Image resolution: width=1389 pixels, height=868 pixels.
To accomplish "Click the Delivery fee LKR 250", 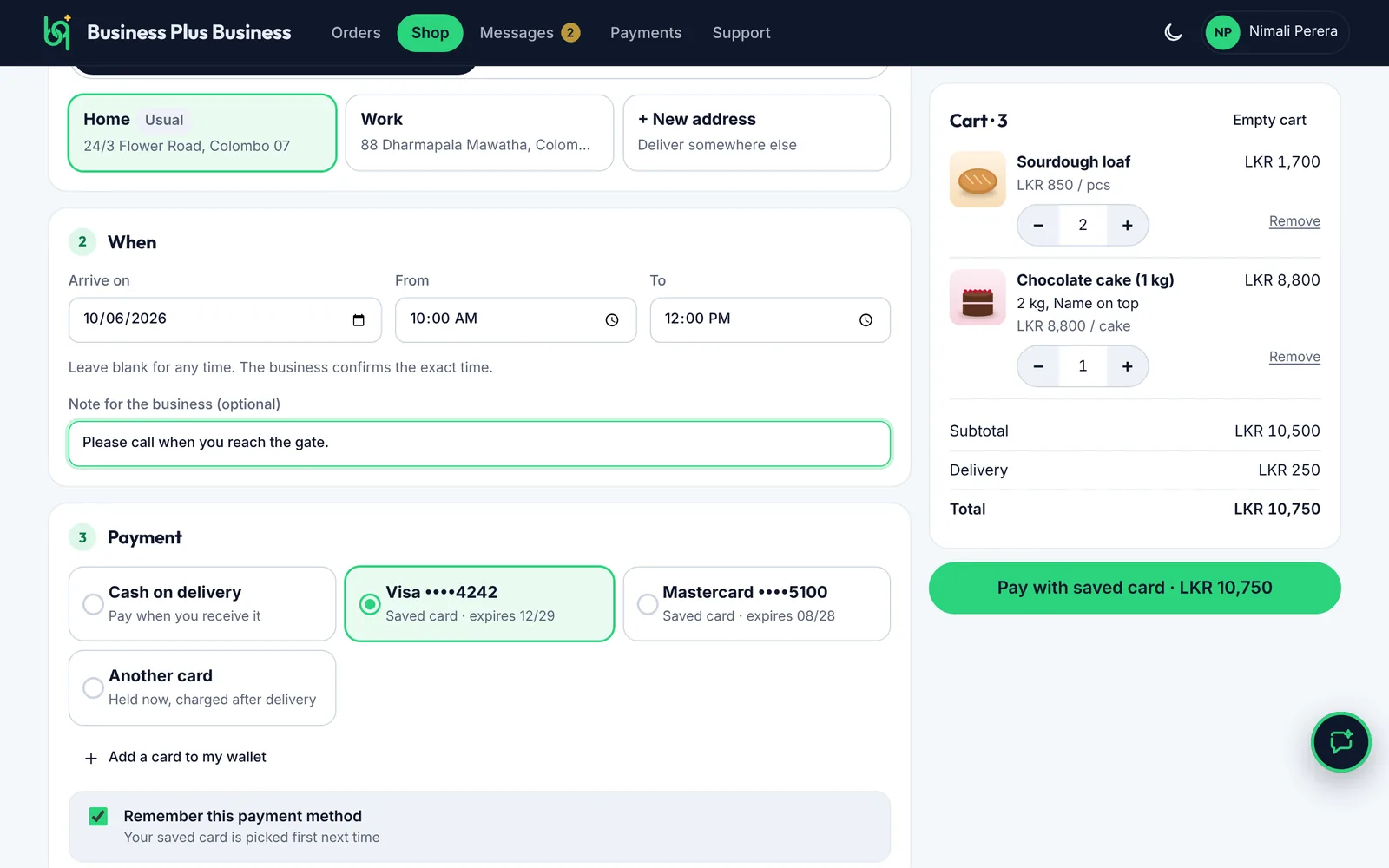I will (x=1289, y=470).
